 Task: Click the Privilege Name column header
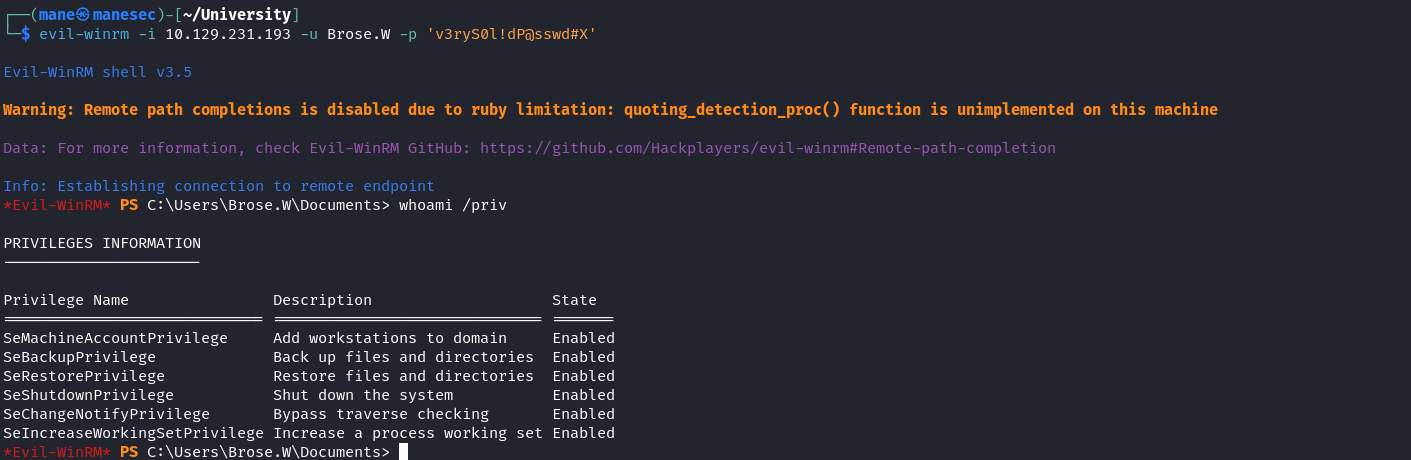pyautogui.click(x=66, y=300)
